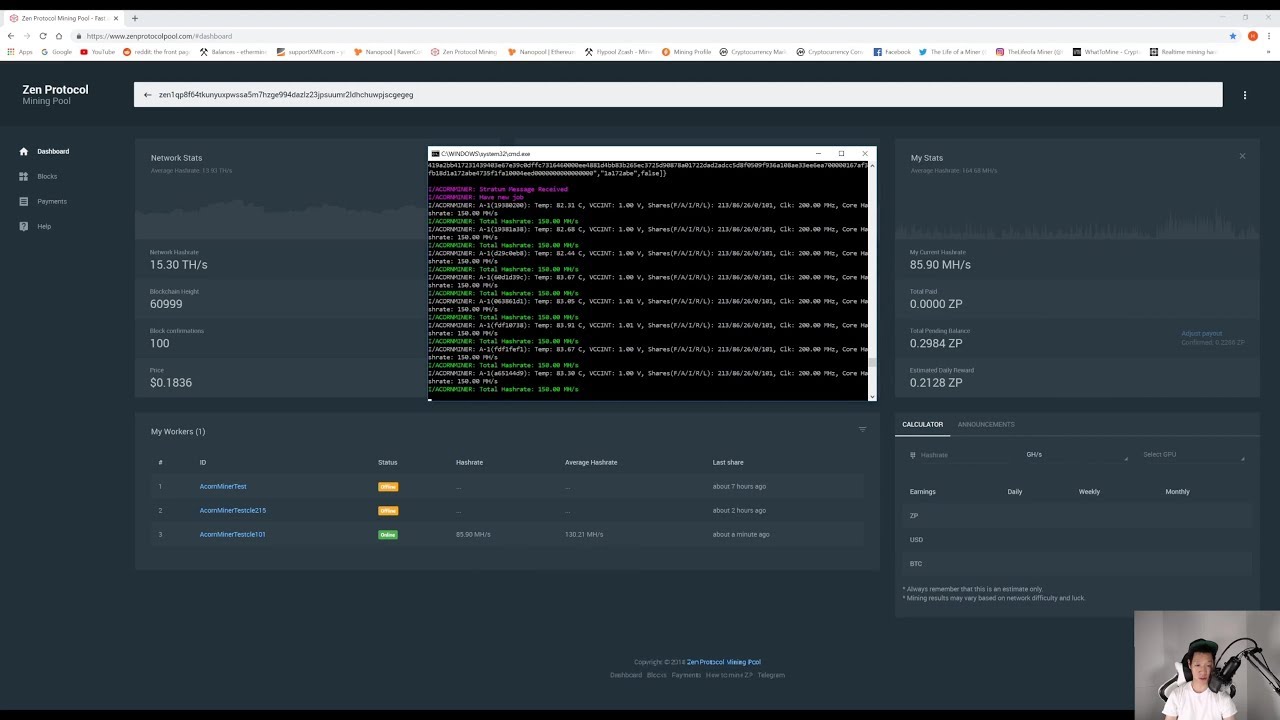
Task: Open worker AcornMinerTestcle101
Action: tap(232, 534)
